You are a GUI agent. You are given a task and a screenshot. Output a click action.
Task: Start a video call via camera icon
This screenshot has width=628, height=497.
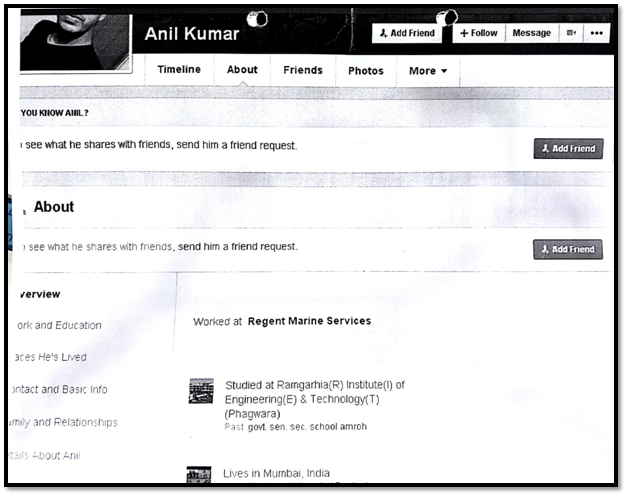[571, 33]
